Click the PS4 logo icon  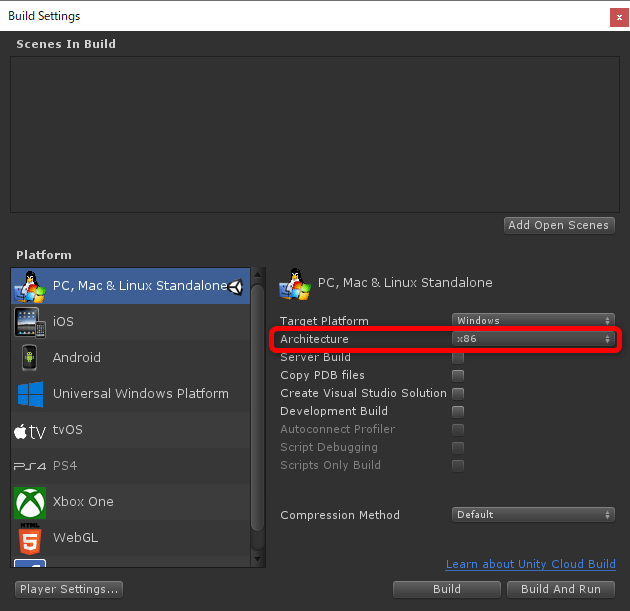point(30,466)
